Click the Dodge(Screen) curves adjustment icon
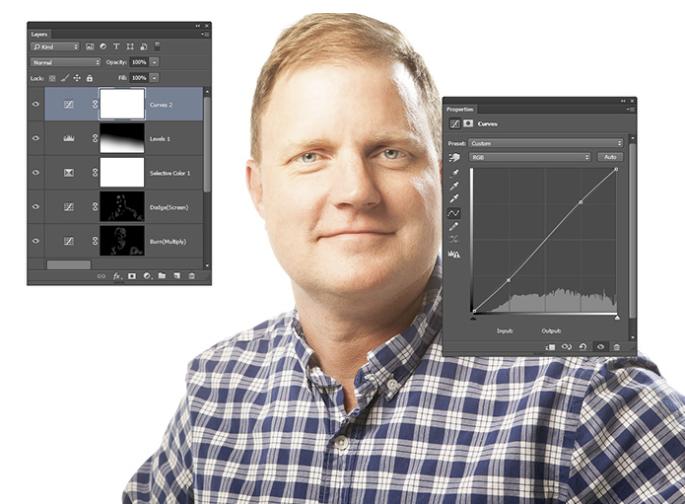 tap(69, 207)
